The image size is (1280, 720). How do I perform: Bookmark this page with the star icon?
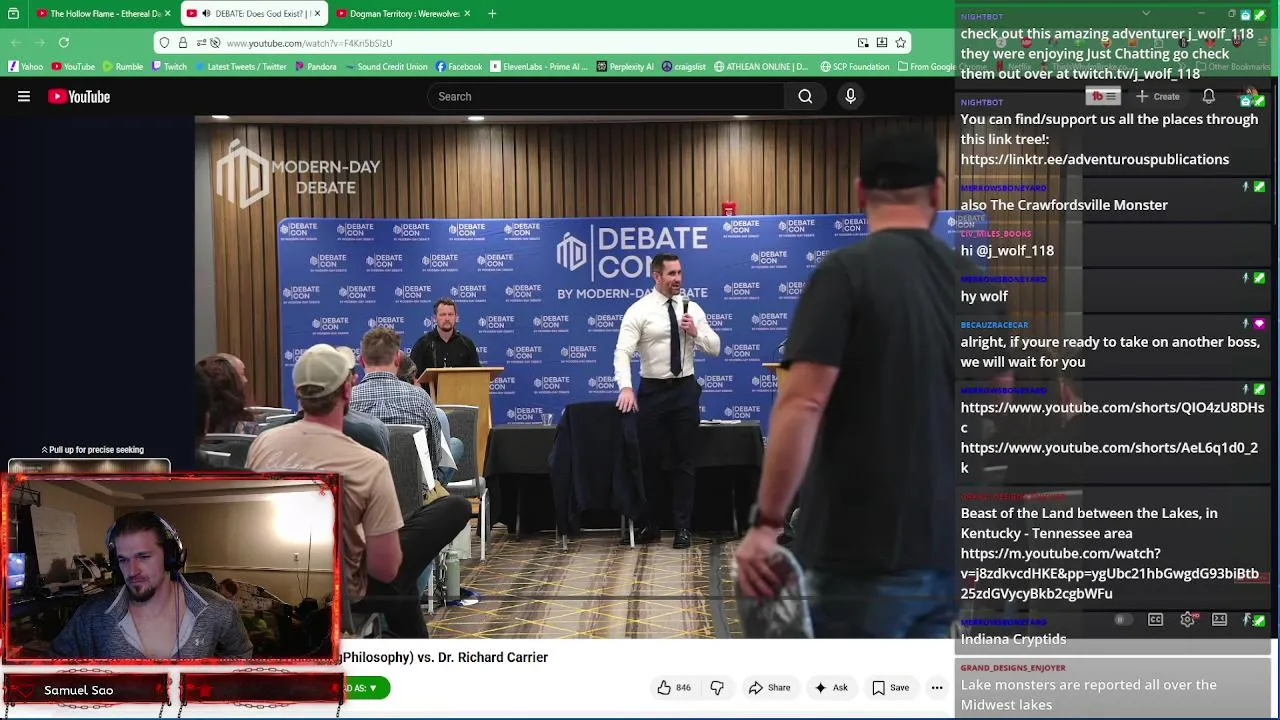coord(900,43)
